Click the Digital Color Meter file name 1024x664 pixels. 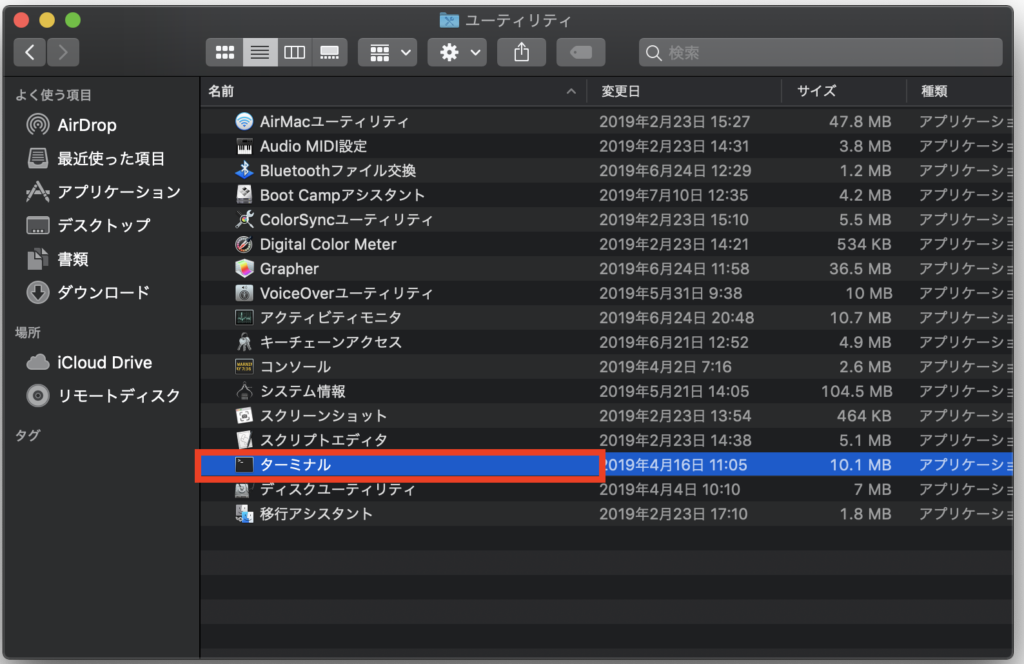[x=328, y=244]
